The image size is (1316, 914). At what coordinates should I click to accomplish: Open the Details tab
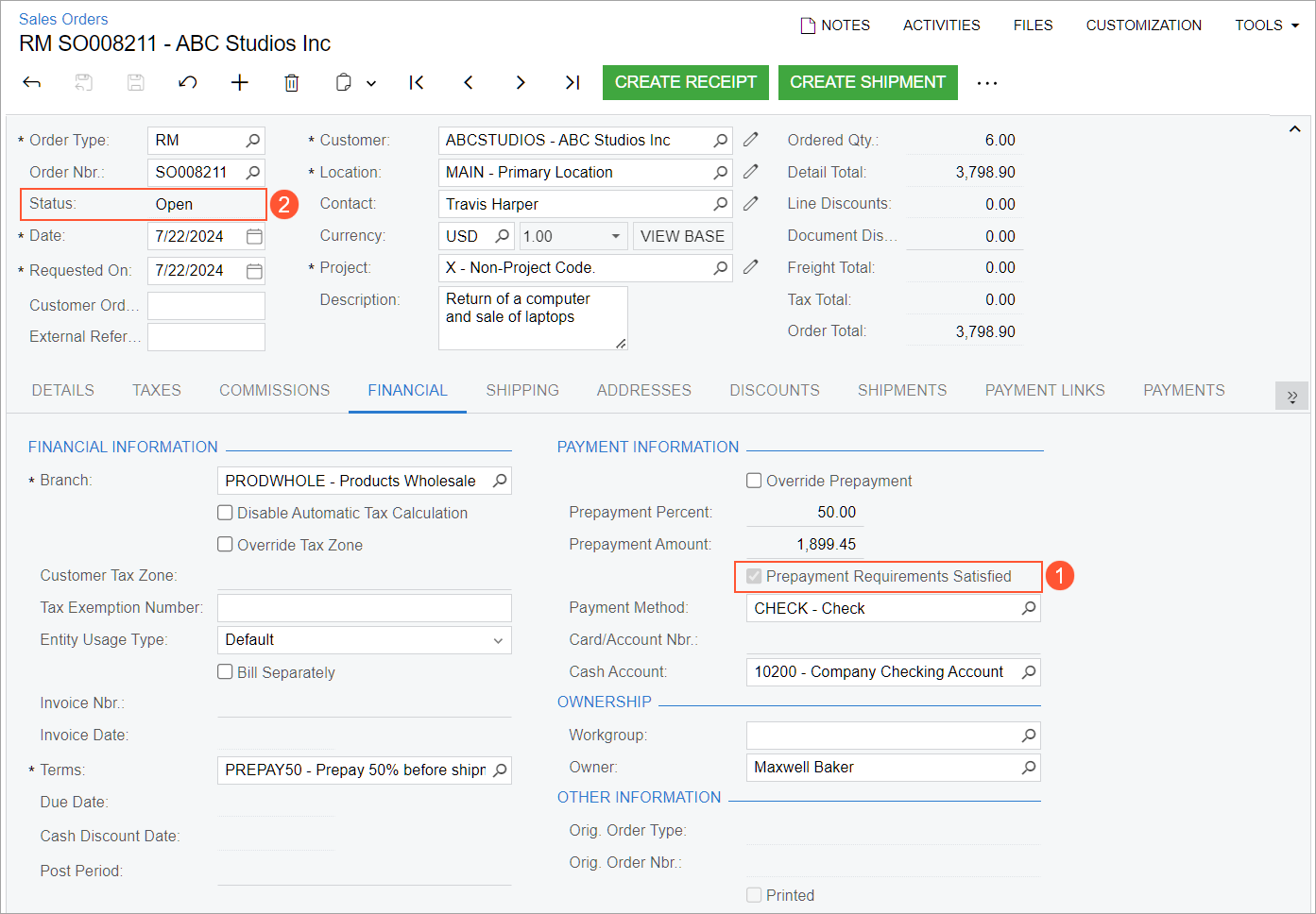63,391
